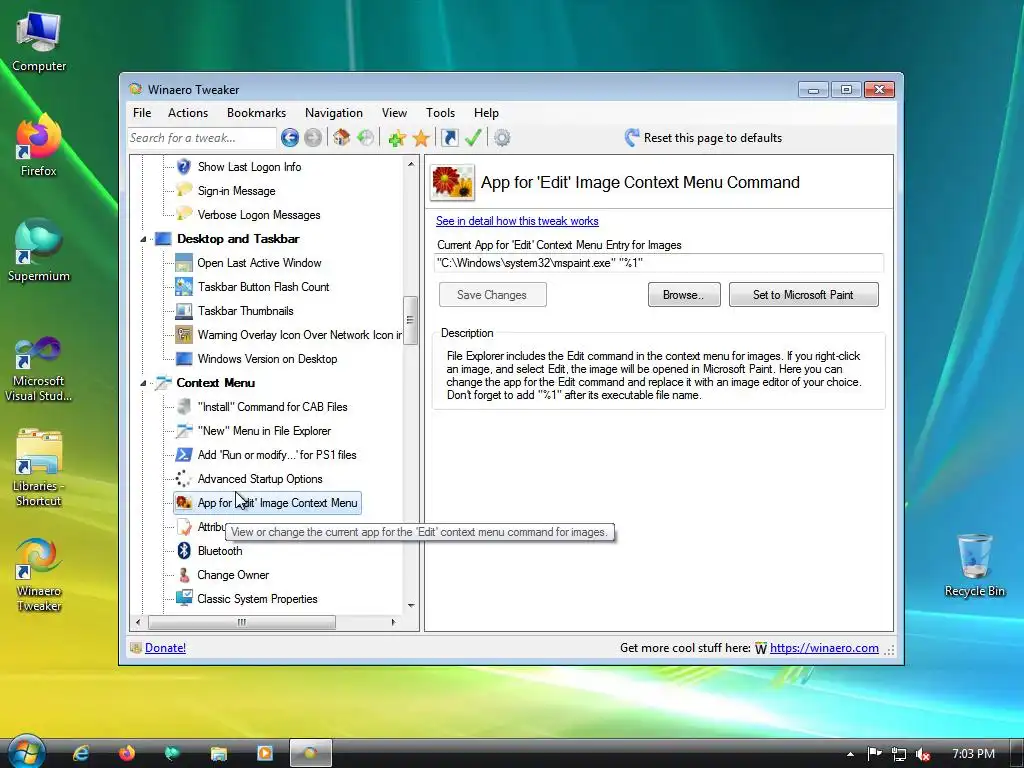The height and width of the screenshot is (768, 1024).
Task: Open the File menu
Action: coord(142,113)
